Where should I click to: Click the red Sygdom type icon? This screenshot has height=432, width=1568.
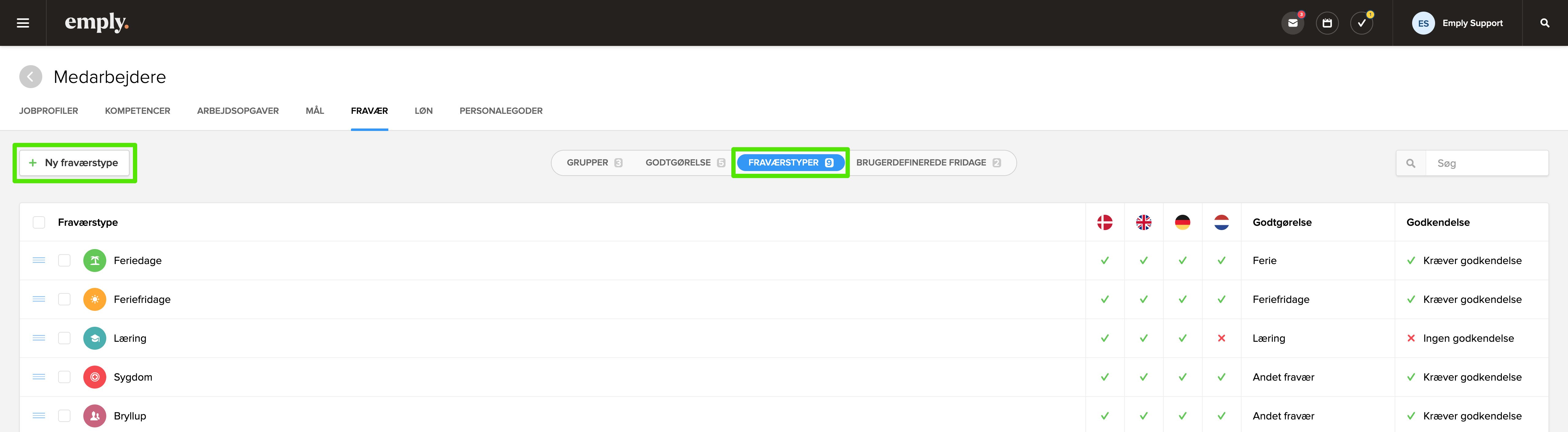click(94, 377)
